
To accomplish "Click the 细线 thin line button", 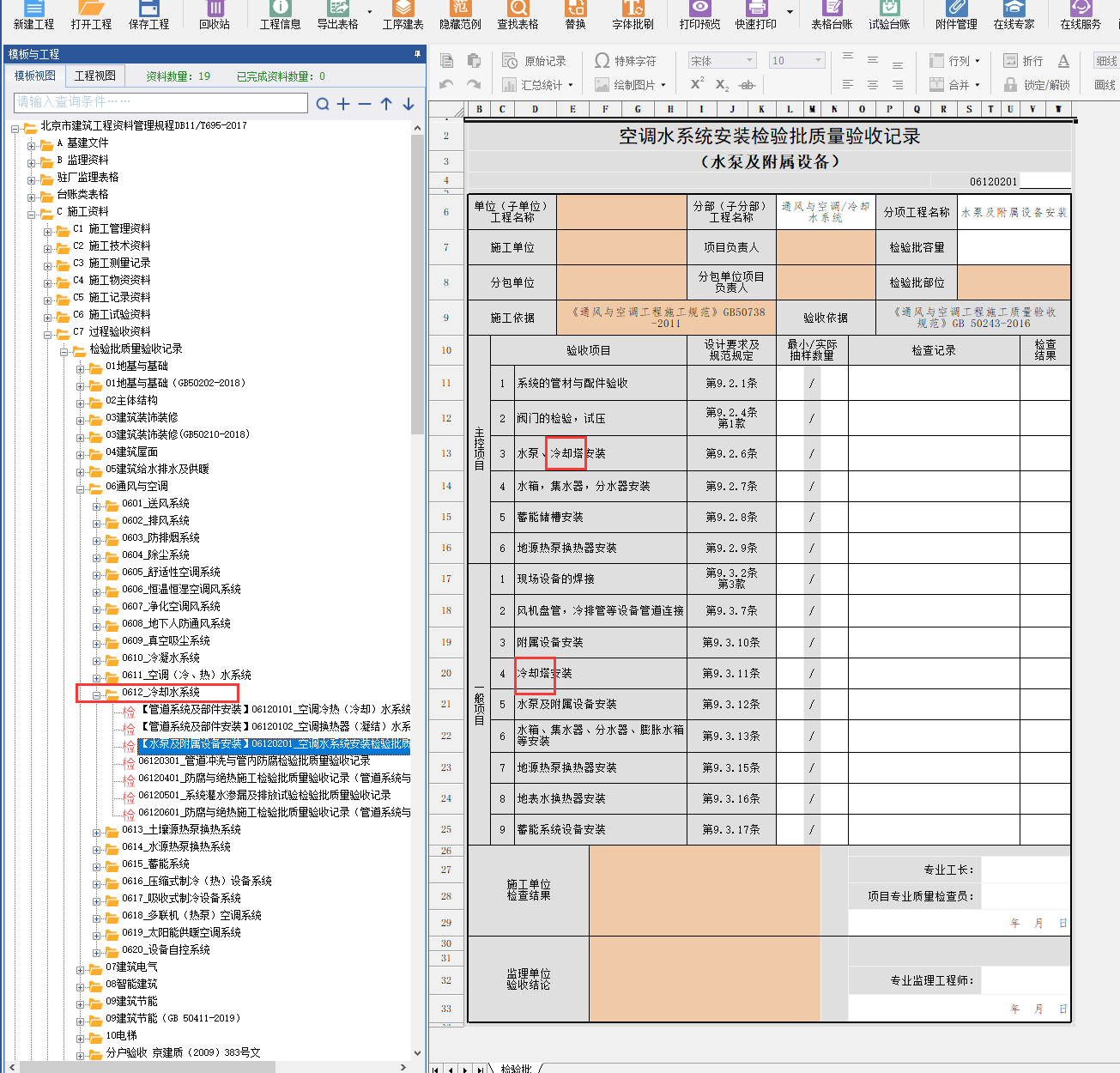I will (x=1105, y=61).
